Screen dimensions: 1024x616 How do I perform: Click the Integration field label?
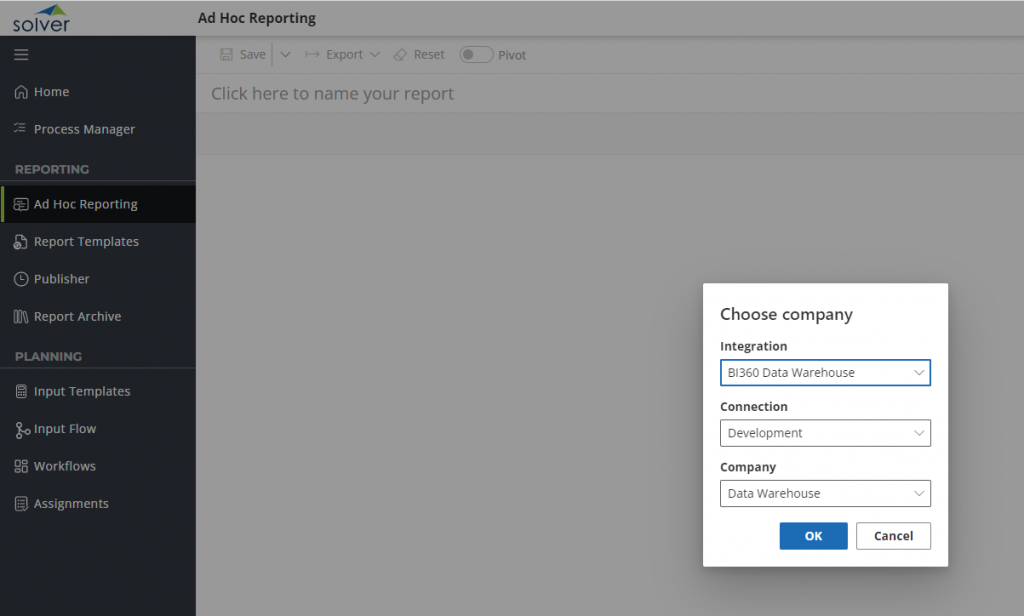pos(754,346)
